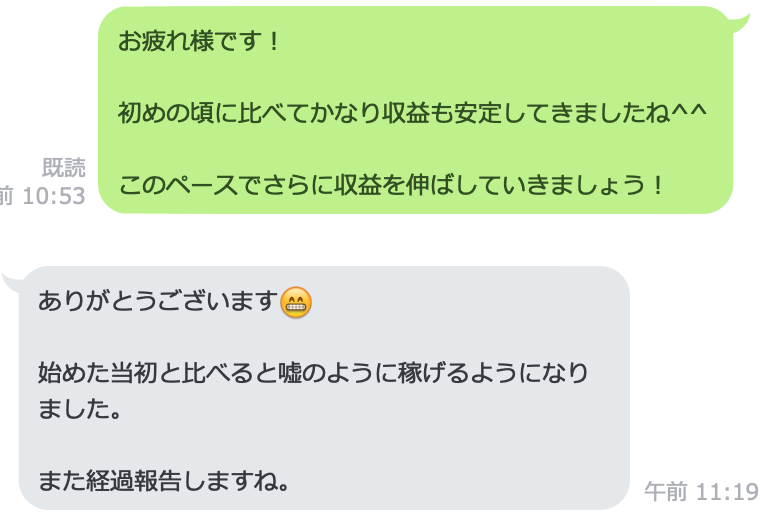Click the line starting 始めた当初と比べると

313,373
